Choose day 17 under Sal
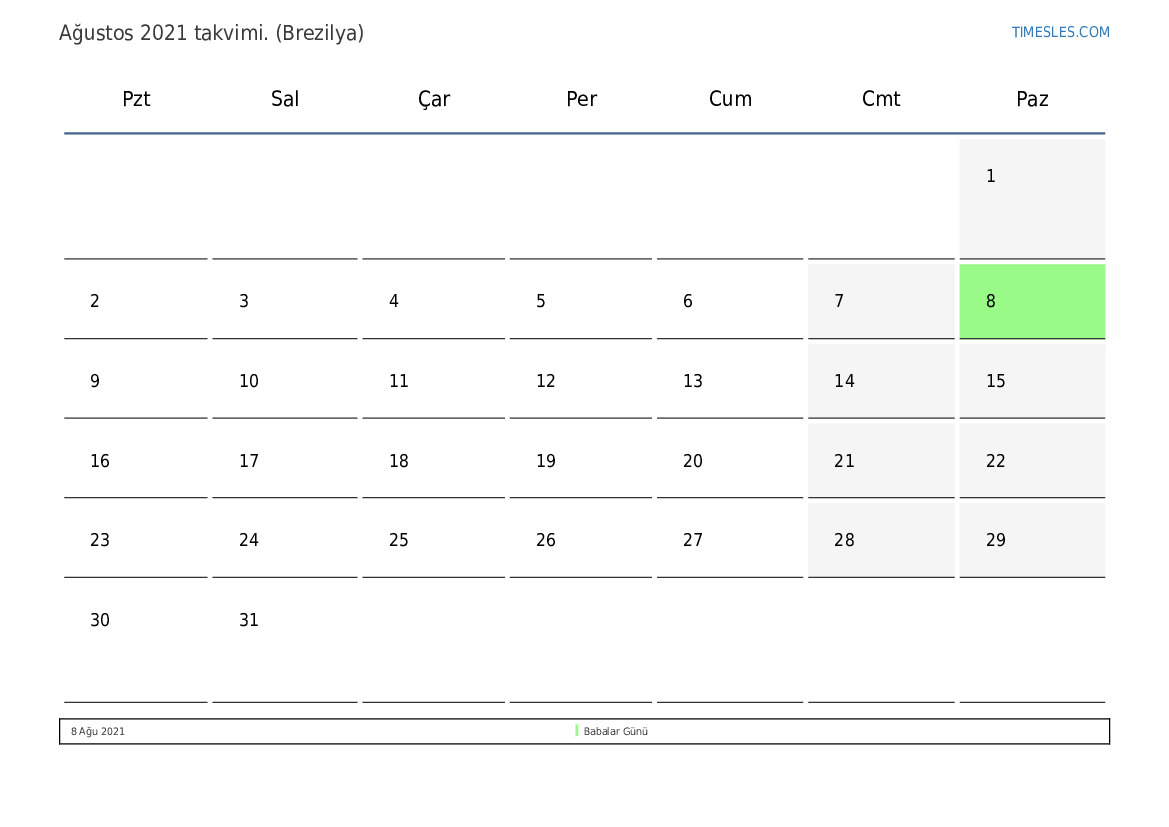Image resolution: width=1169 pixels, height=827 pixels. click(285, 460)
